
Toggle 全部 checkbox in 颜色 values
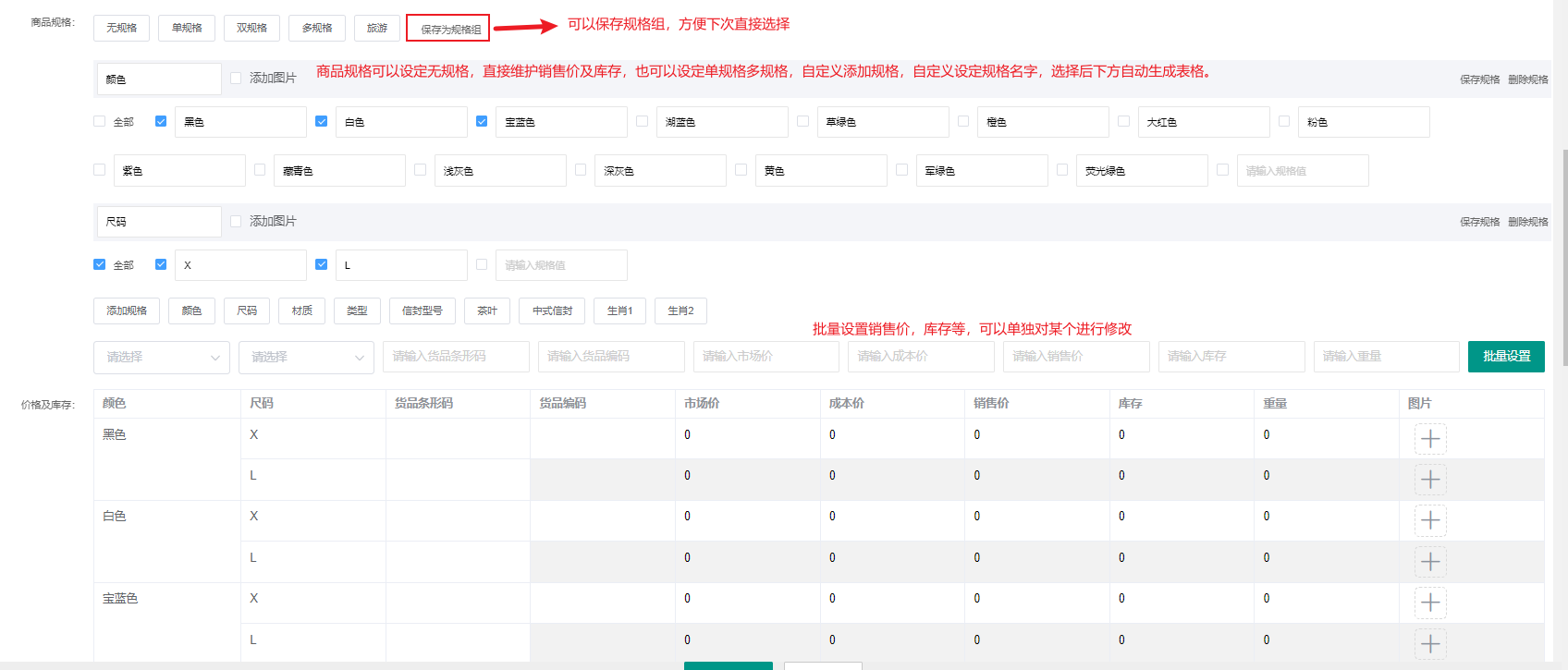tap(100, 121)
